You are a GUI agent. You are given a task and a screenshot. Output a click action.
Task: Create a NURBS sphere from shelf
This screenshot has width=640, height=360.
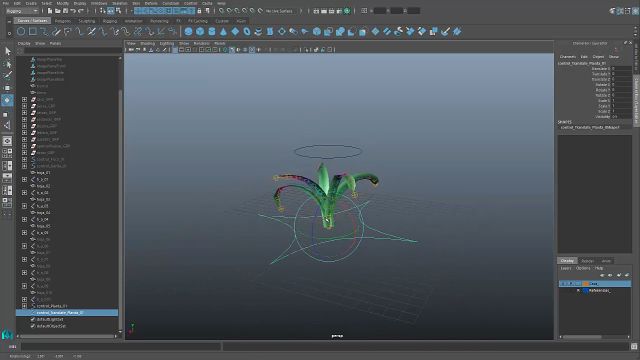(188, 31)
